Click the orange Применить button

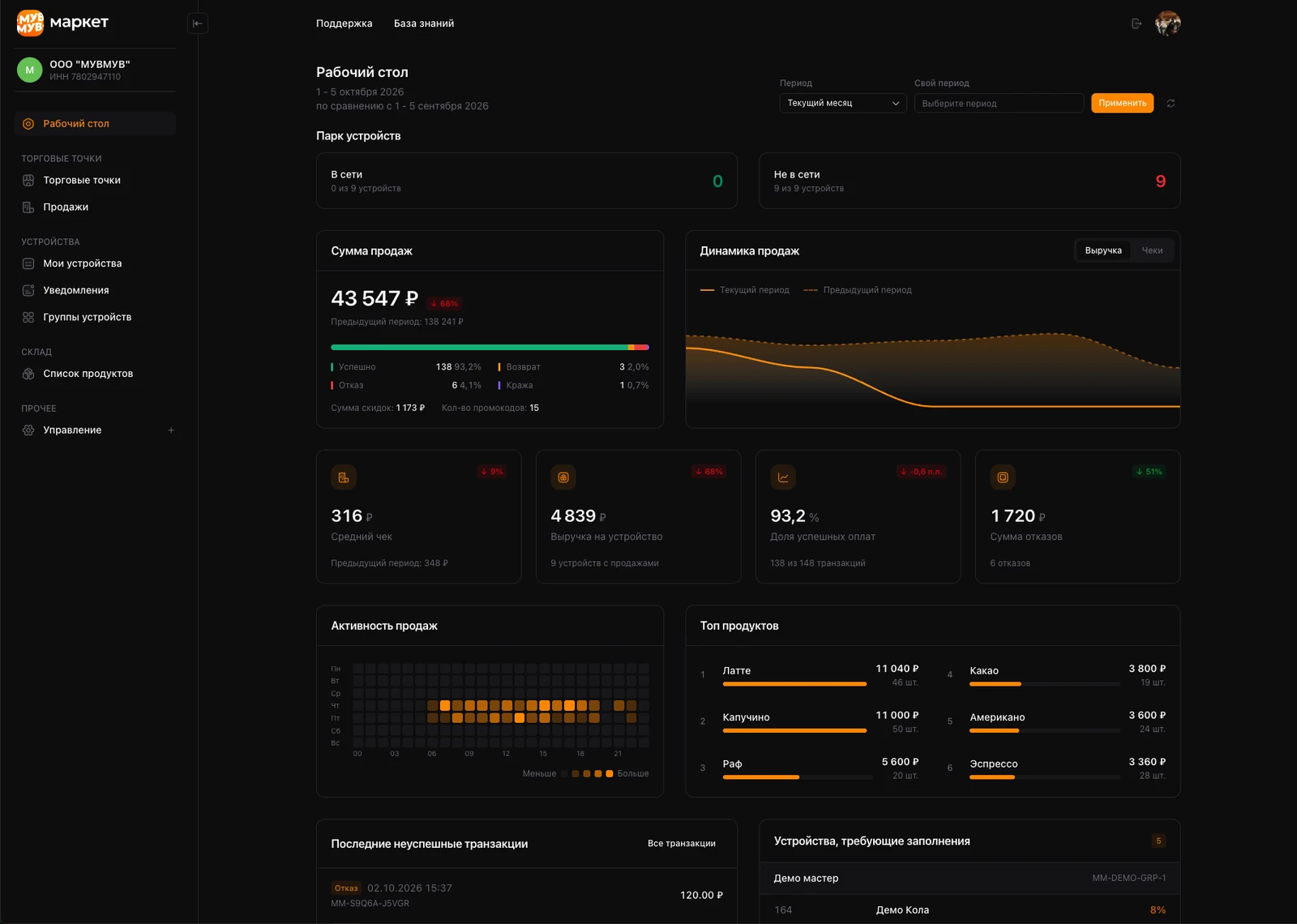pyautogui.click(x=1122, y=103)
